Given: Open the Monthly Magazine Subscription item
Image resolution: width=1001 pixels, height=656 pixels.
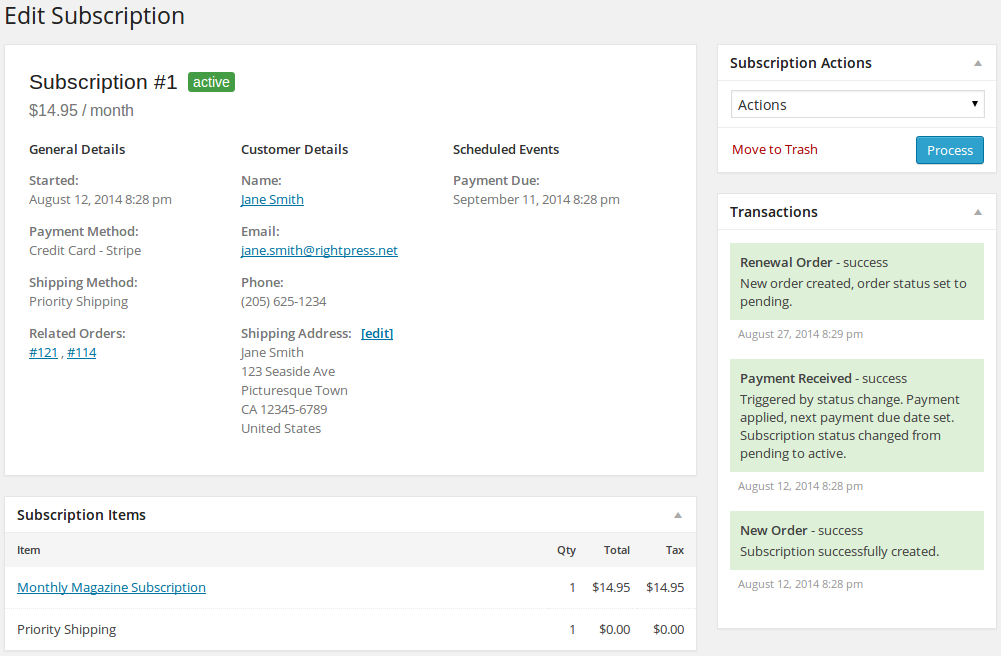Looking at the screenshot, I should point(111,587).
